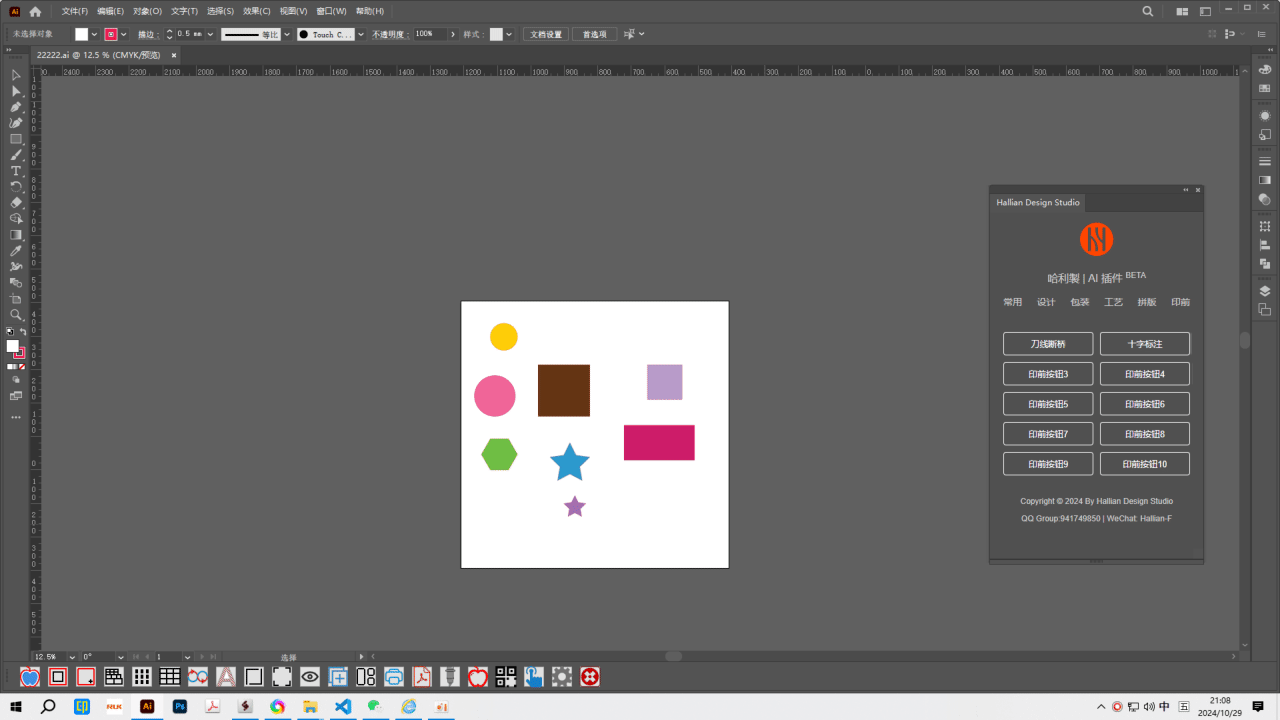Open the stroke weight dropdown

pos(210,34)
